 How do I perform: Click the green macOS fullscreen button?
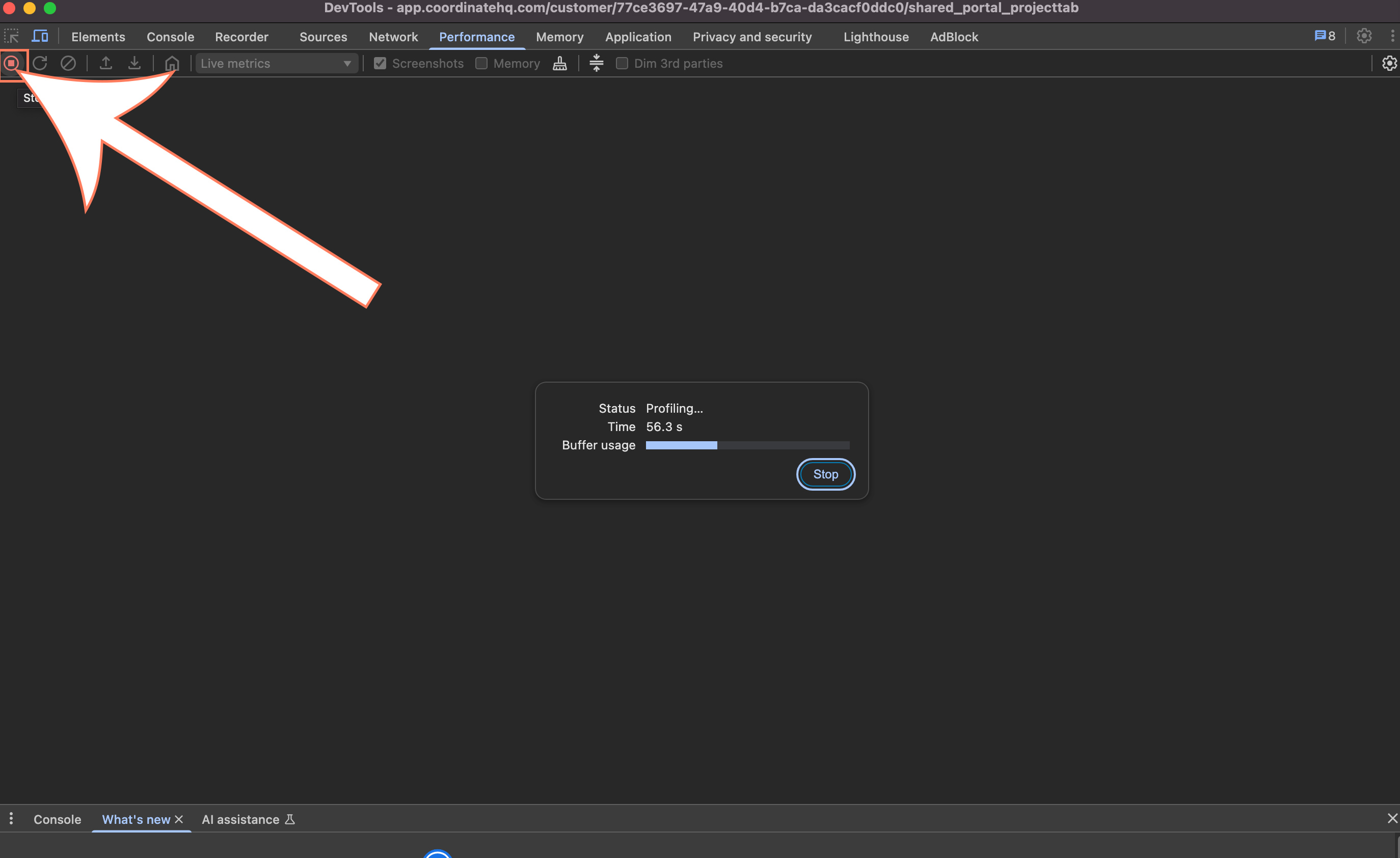pos(50,8)
